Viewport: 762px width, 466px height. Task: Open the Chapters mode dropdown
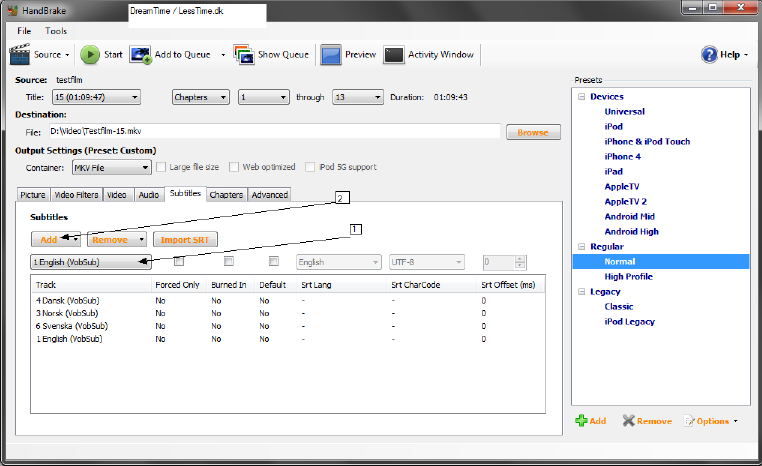point(200,97)
